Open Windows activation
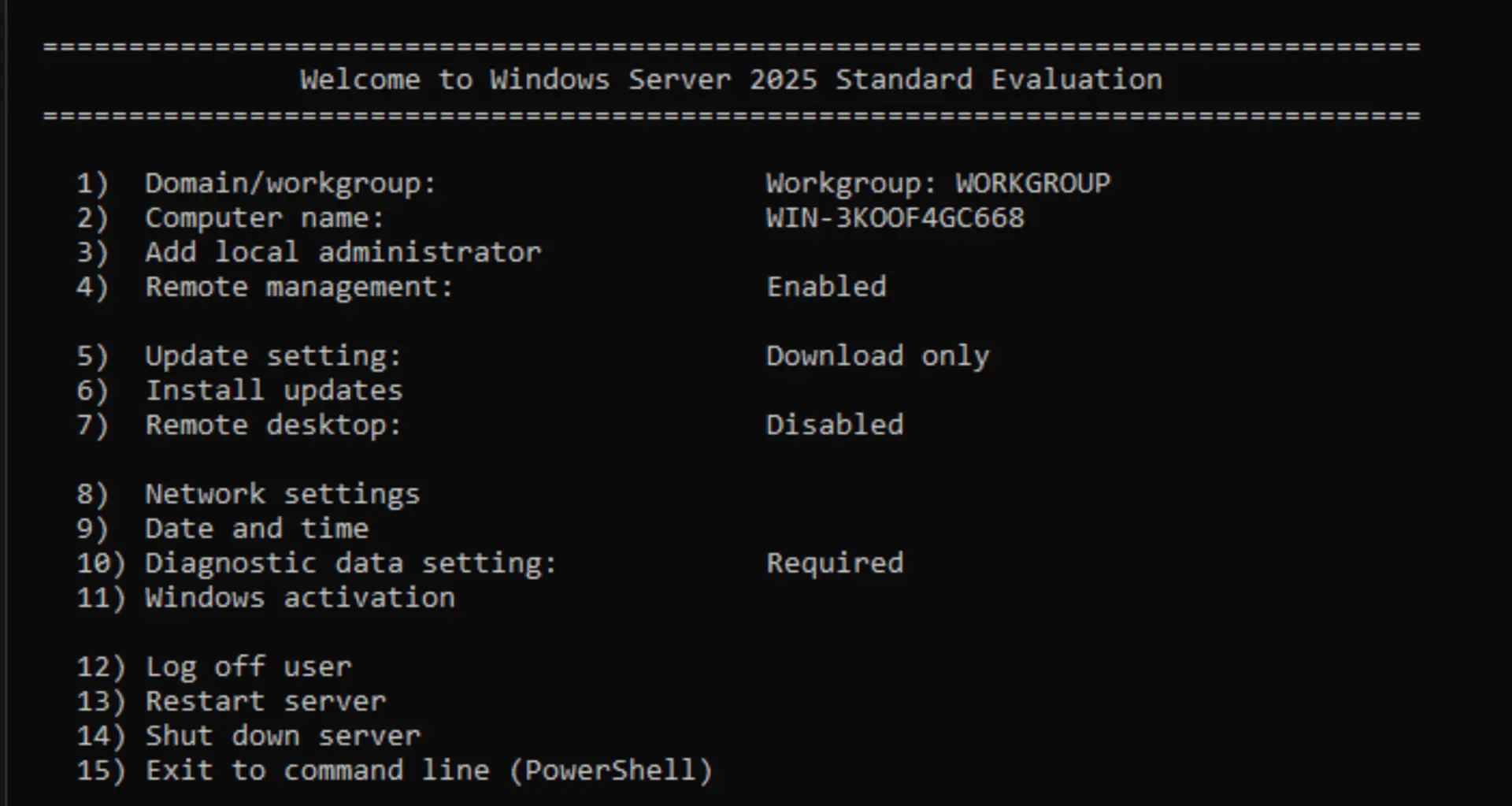 tap(299, 597)
